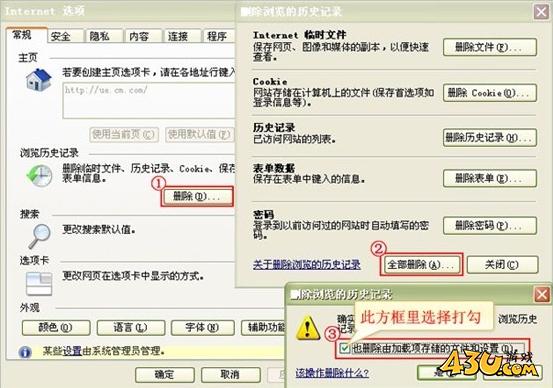Image resolution: width=553 pixels, height=388 pixels.
Task: Toggle the also delete add-on files checkbox
Action: (345, 349)
